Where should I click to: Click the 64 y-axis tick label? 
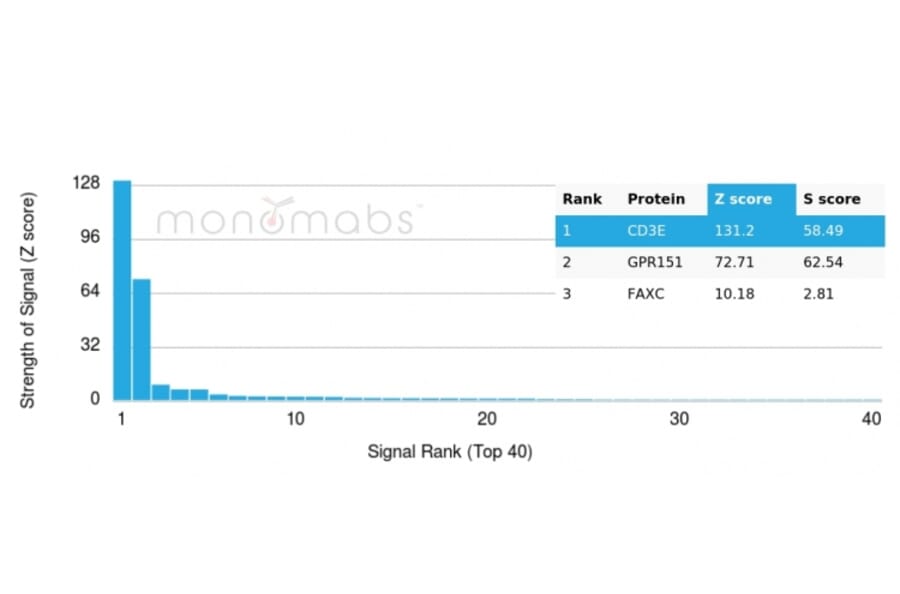coord(89,291)
